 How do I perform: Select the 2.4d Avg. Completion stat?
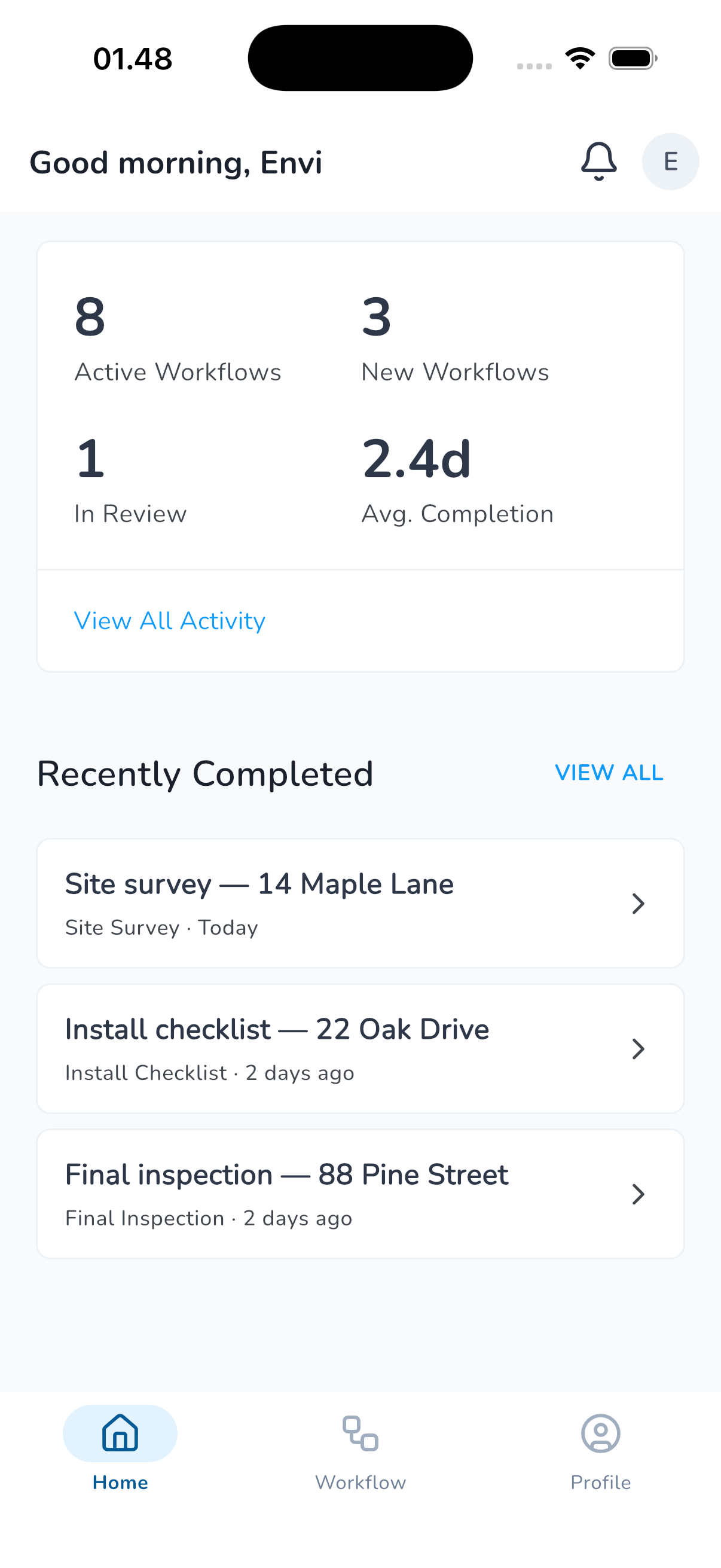click(x=457, y=481)
